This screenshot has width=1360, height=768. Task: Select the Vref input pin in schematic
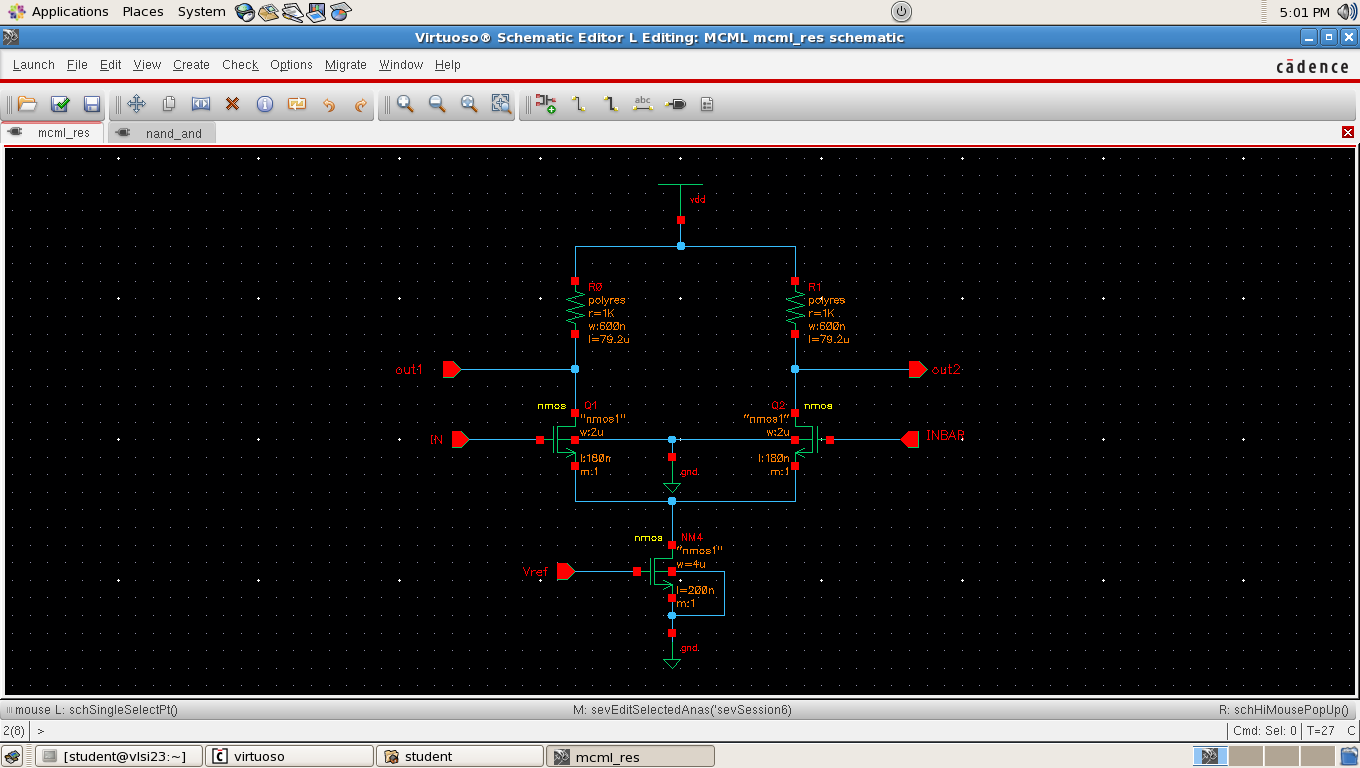(565, 571)
